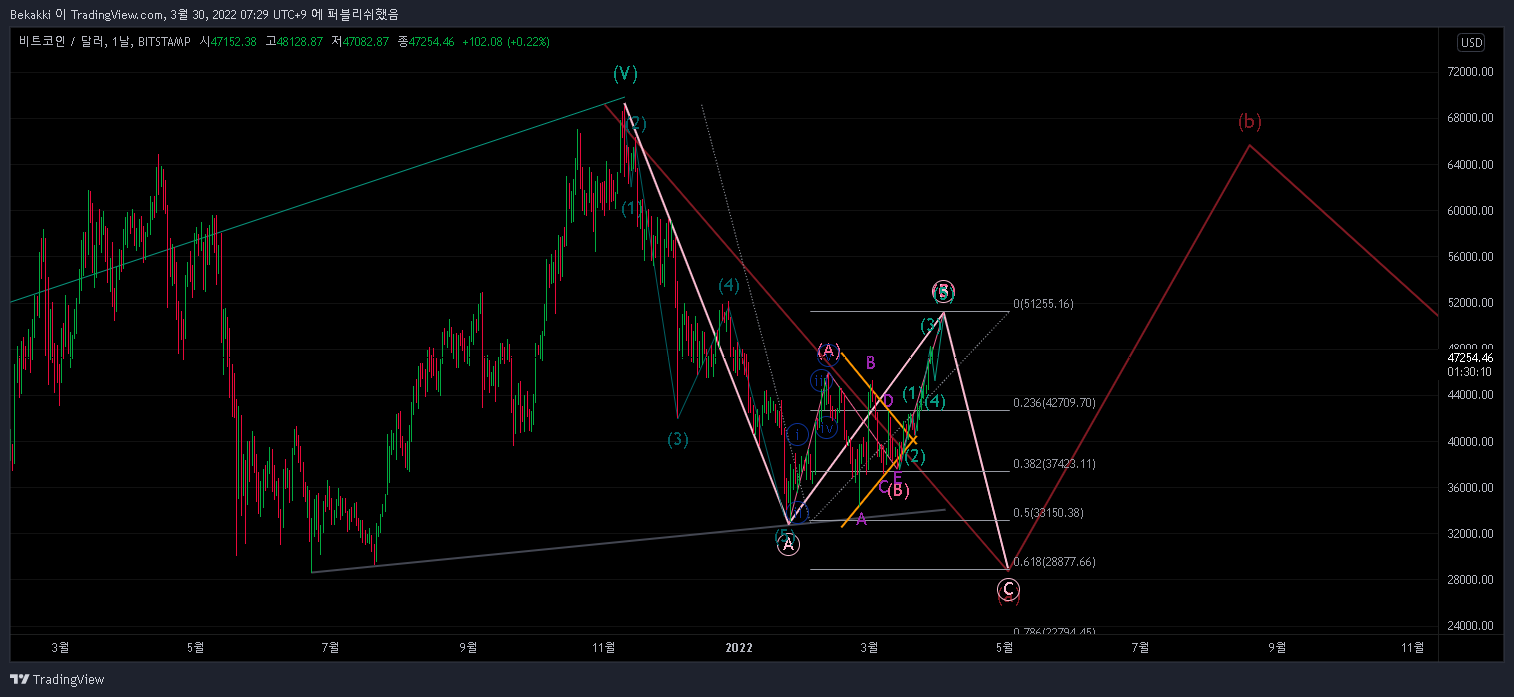The image size is (1514, 697).
Task: Select the Fibonacci 0.236(42709.70) level label
Action: (1054, 403)
